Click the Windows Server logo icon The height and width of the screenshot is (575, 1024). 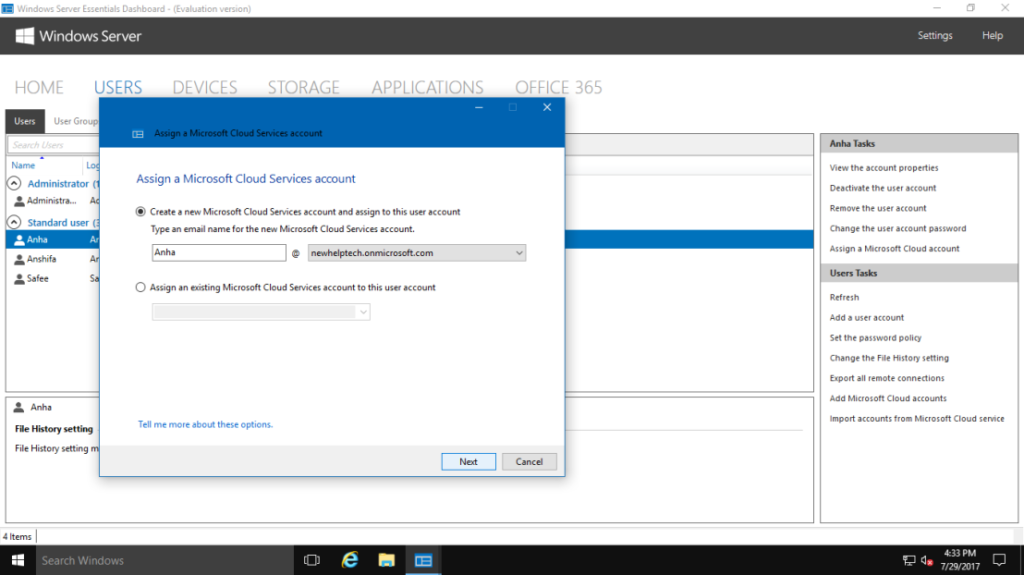tap(25, 36)
